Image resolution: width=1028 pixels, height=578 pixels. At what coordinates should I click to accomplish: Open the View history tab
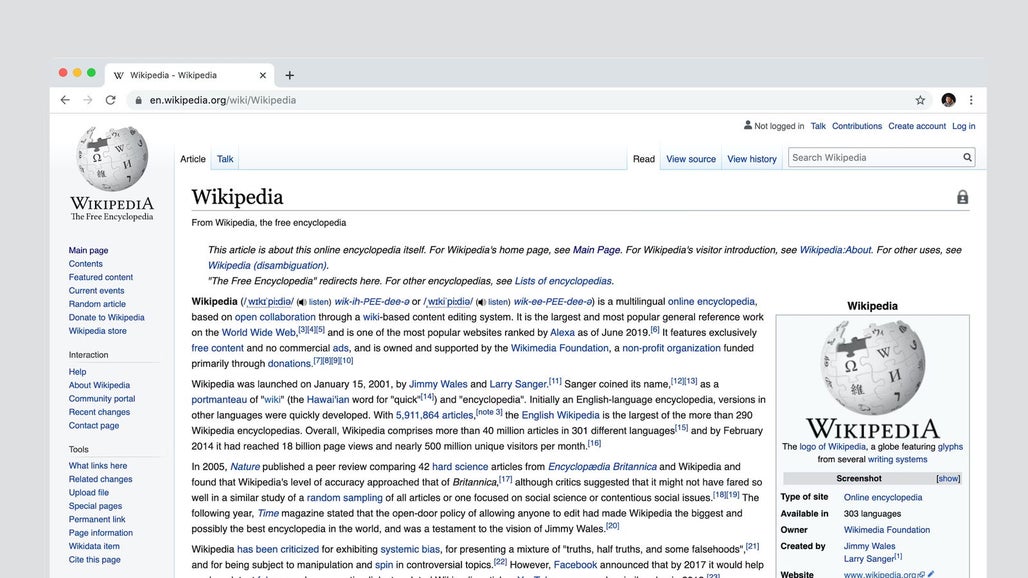(x=751, y=159)
